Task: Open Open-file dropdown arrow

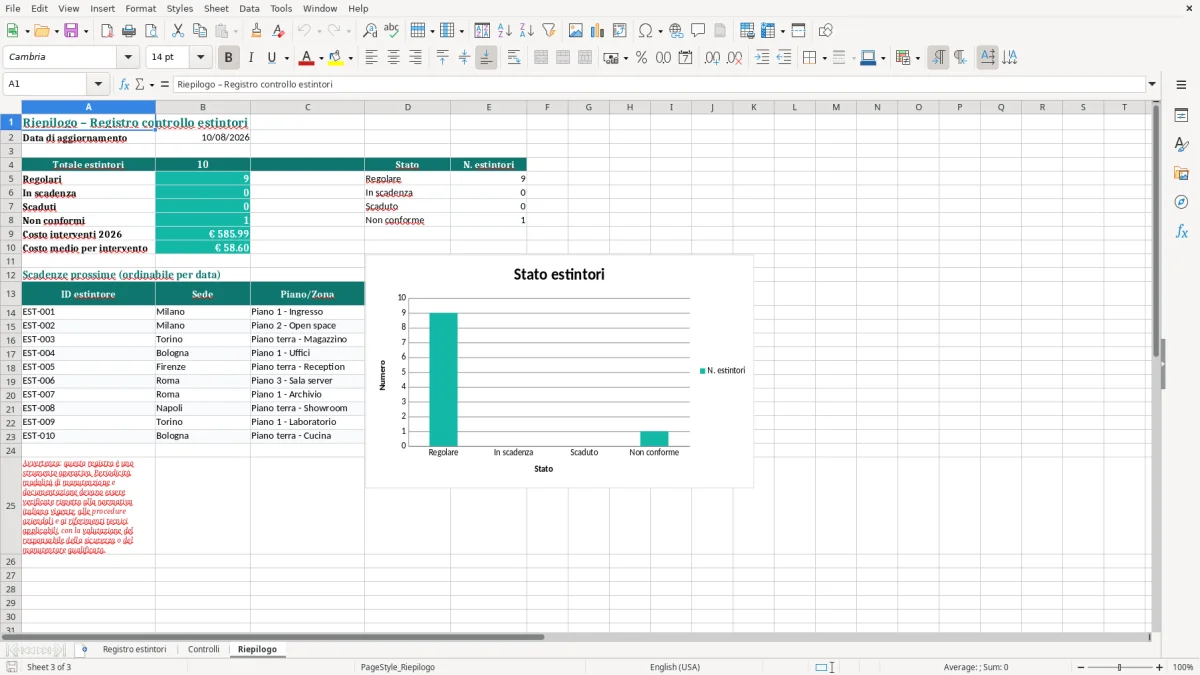Action: pos(55,31)
